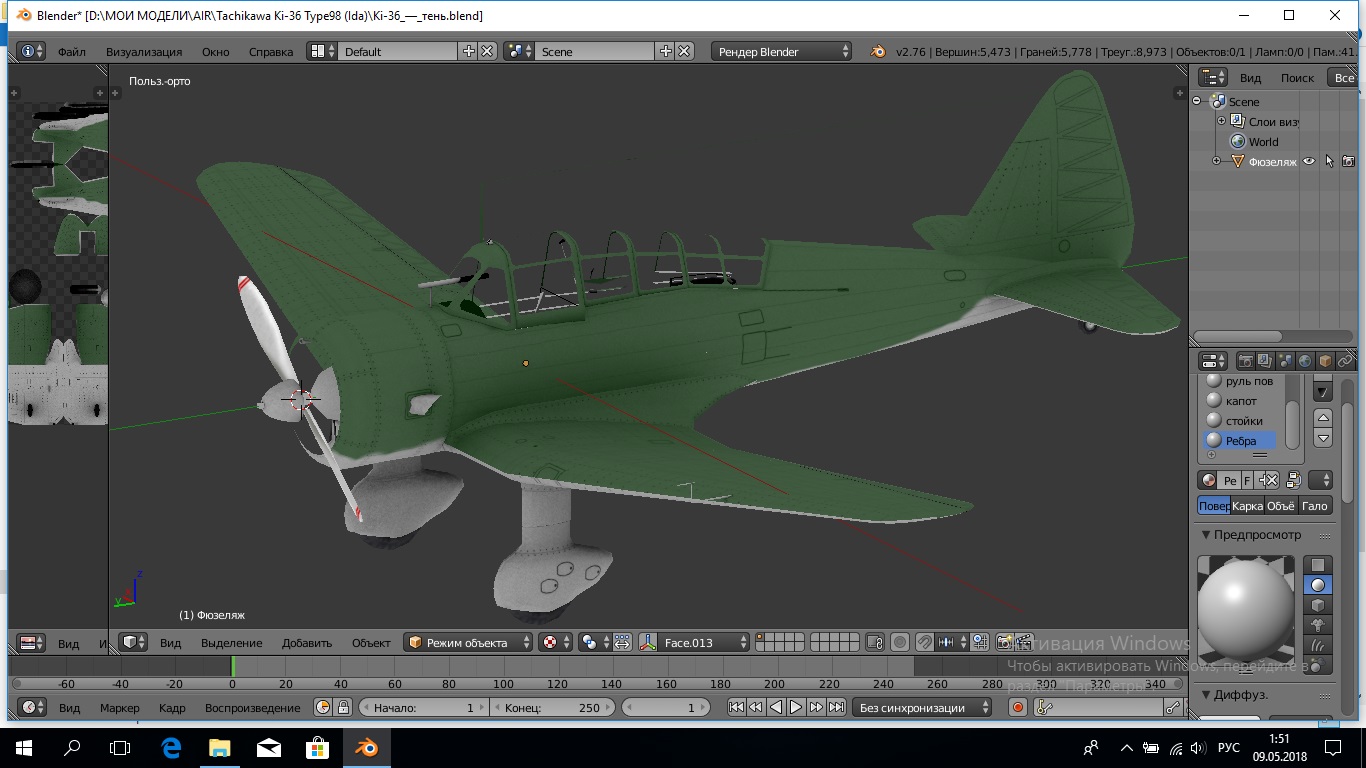The height and width of the screenshot is (768, 1366).
Task: Open the Object properties cube icon
Action: (1325, 361)
